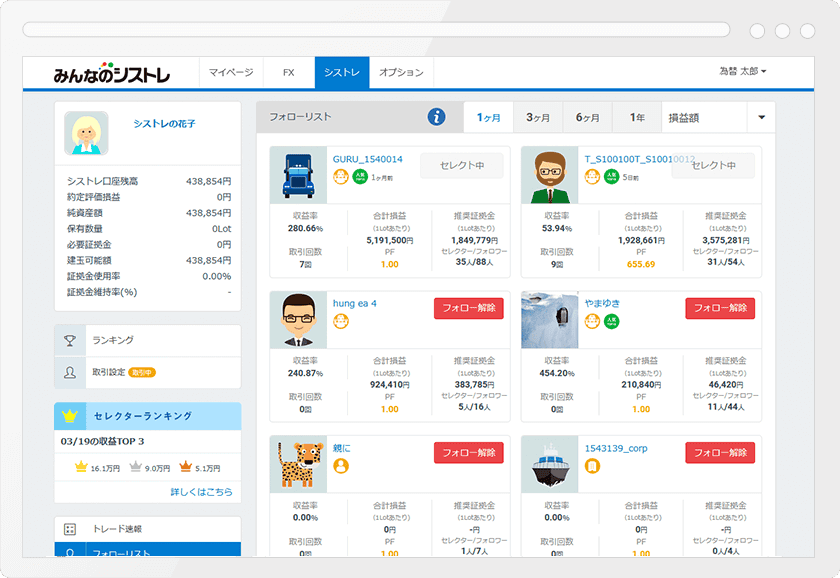Switch to the オプション tab

[x=400, y=72]
